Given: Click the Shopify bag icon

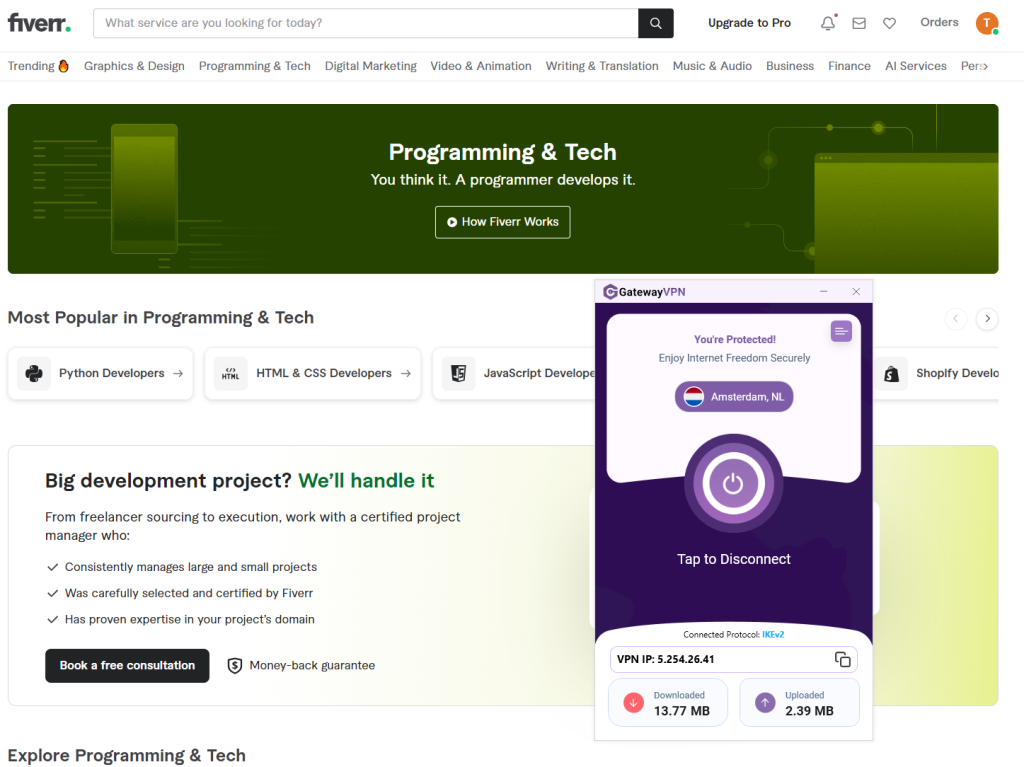Looking at the screenshot, I should point(891,374).
